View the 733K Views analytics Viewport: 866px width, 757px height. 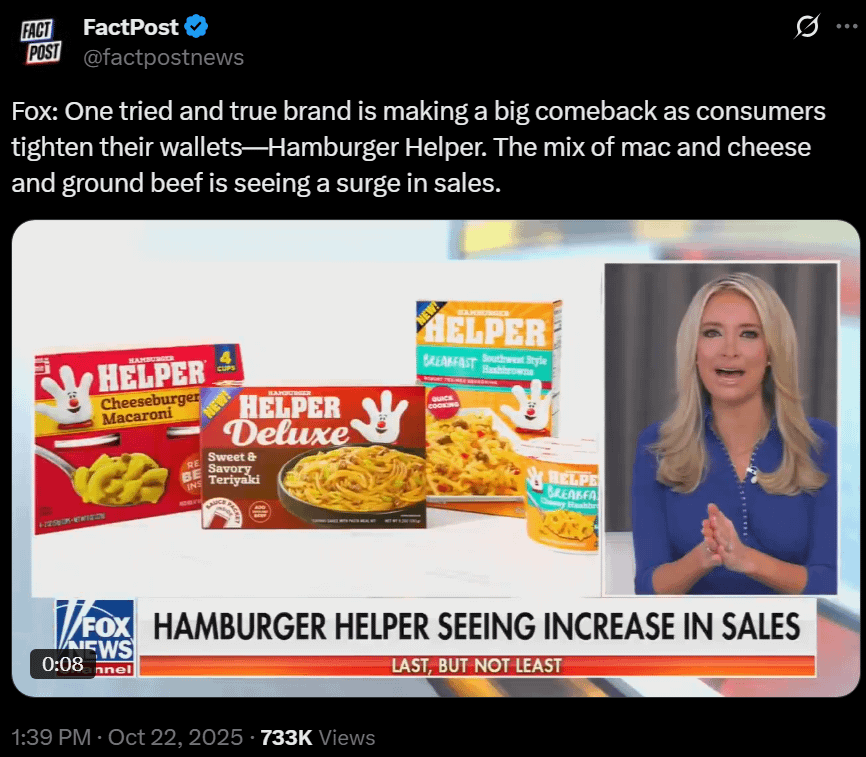pyautogui.click(x=318, y=737)
